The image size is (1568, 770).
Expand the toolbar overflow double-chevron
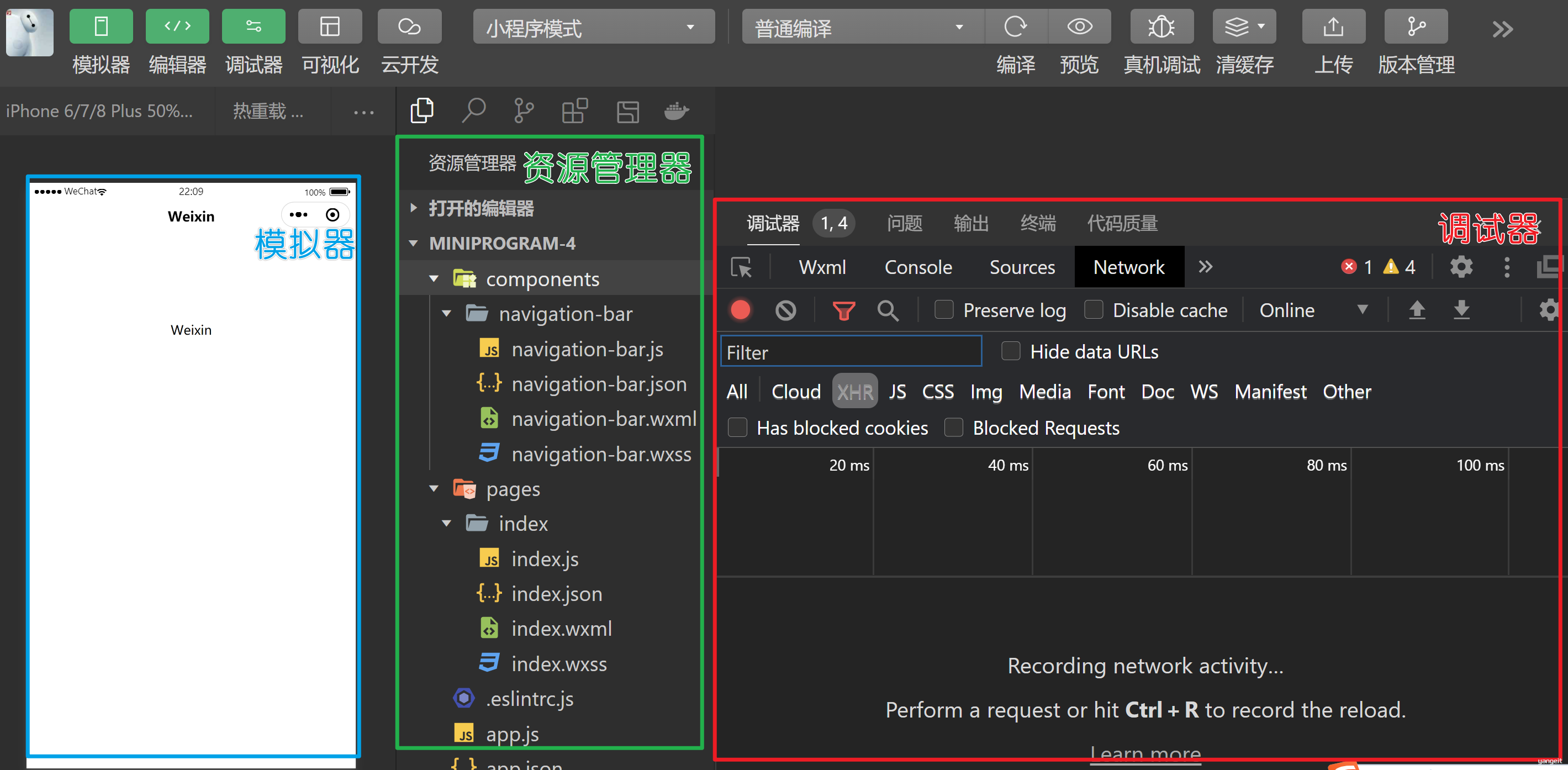tap(1502, 29)
